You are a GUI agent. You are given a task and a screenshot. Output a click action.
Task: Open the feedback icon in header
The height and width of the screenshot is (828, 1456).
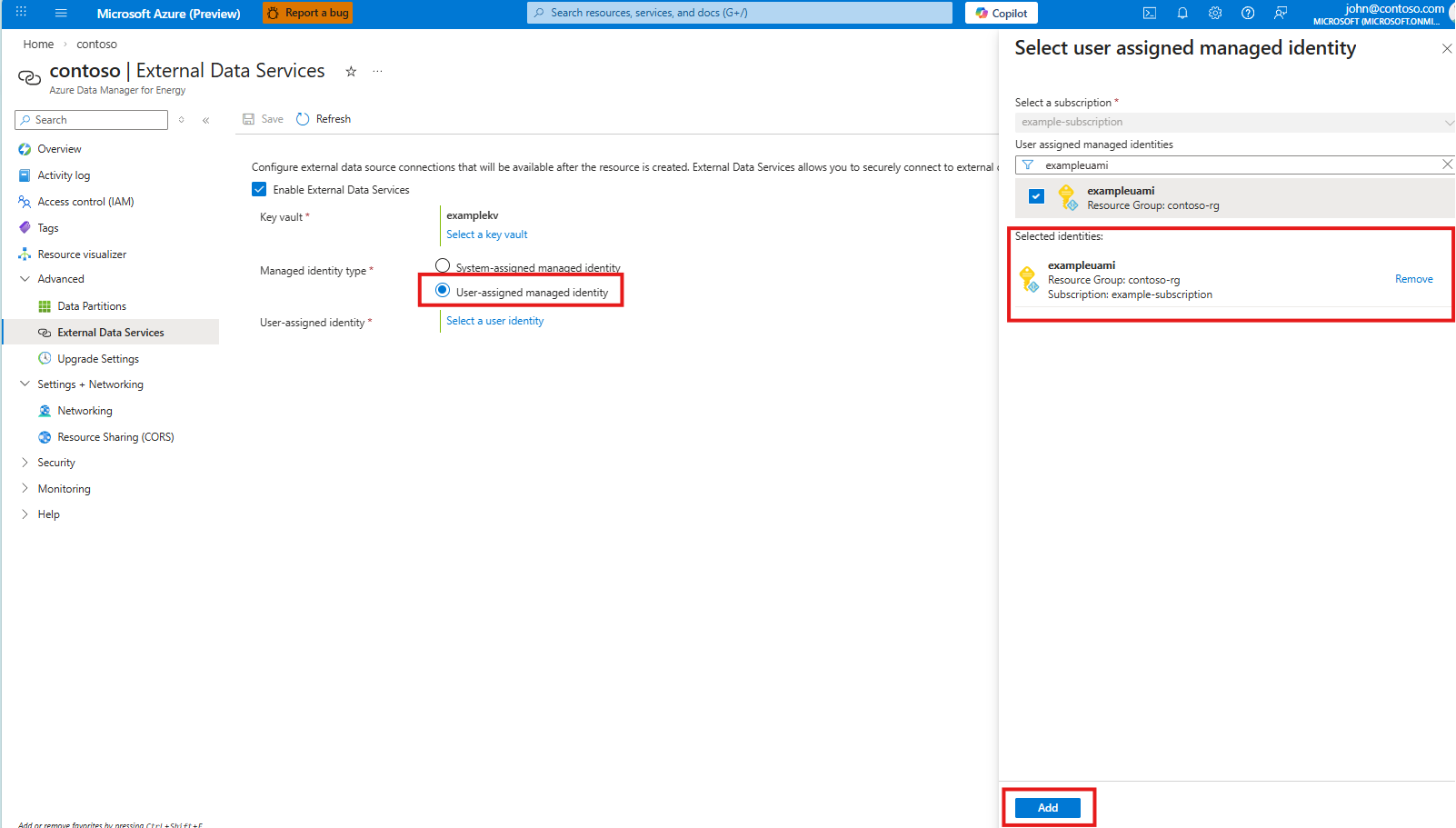pyautogui.click(x=1281, y=13)
